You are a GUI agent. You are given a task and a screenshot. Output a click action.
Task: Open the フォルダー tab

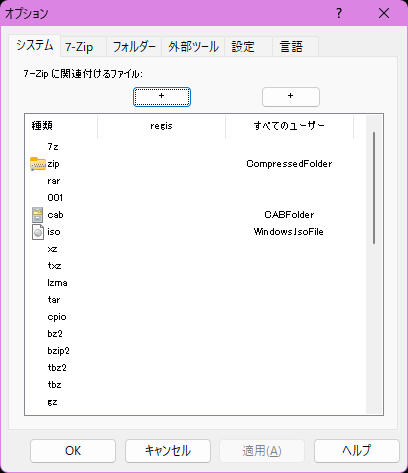[134, 47]
